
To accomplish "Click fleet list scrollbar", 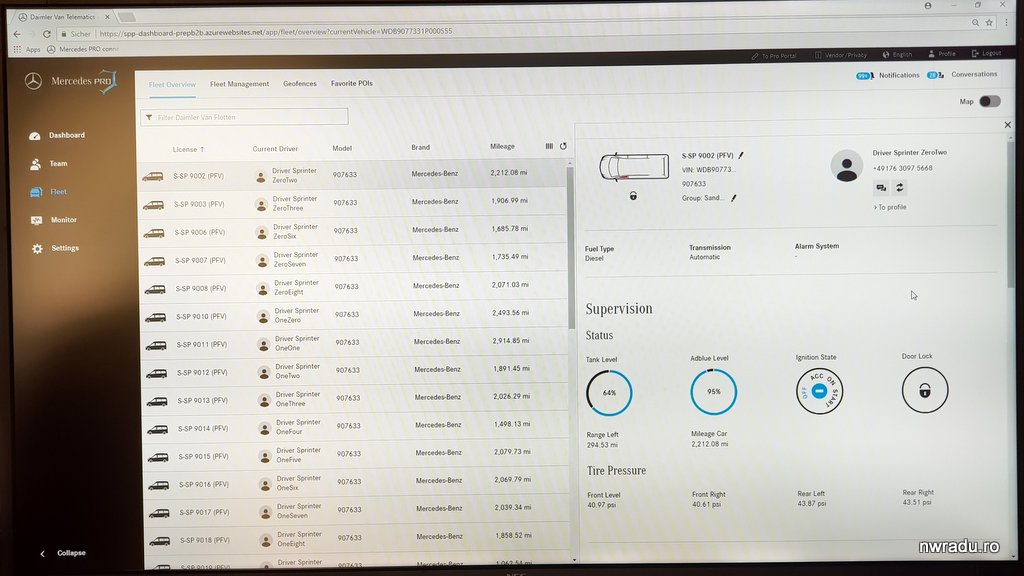I will 571,248.
